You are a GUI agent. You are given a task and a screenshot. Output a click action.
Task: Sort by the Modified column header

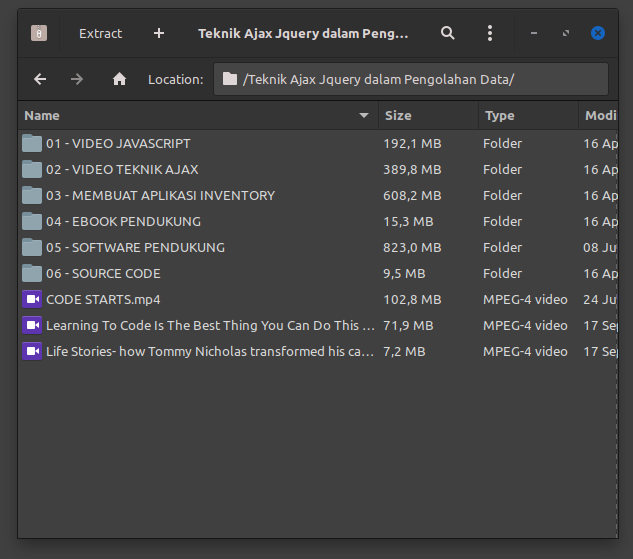coord(598,116)
